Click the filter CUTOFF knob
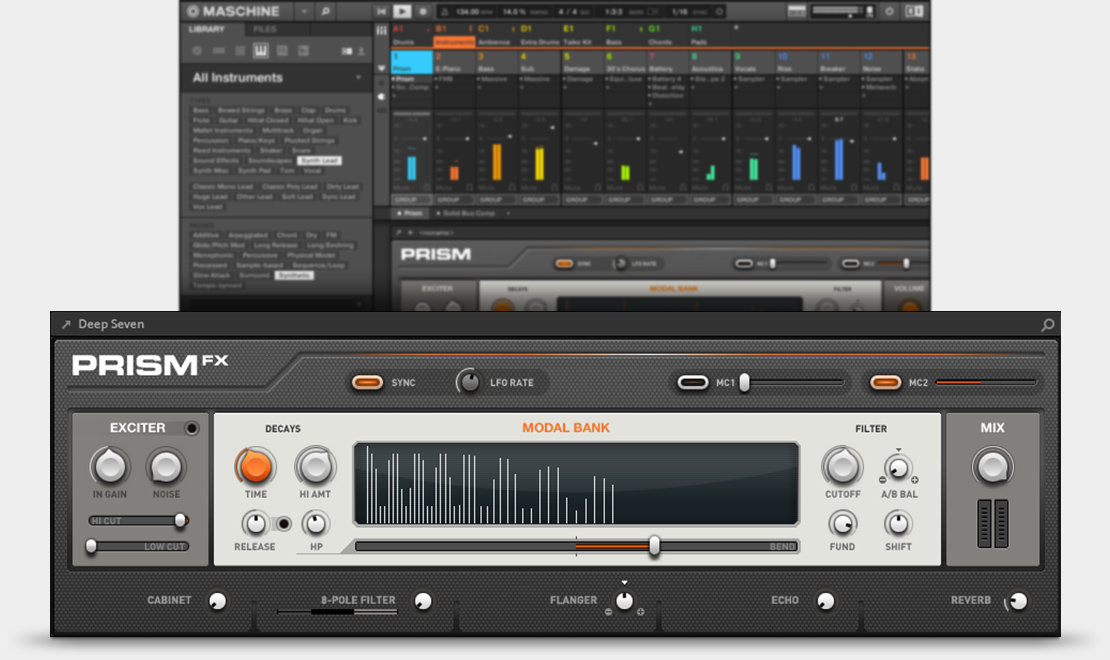This screenshot has height=660, width=1110. pos(842,466)
